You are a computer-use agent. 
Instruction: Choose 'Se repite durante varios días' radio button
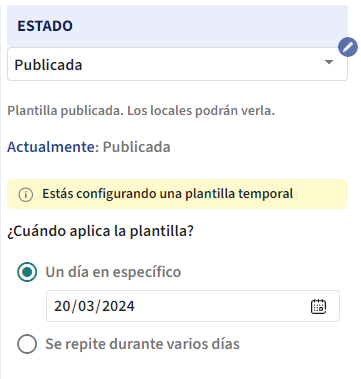click(x=27, y=344)
